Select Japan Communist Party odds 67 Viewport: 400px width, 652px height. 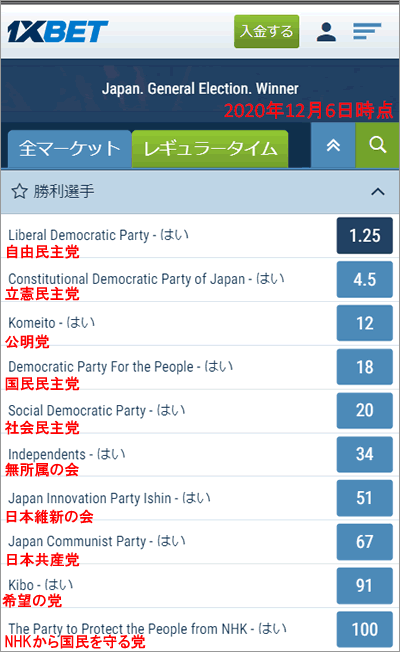click(x=364, y=542)
